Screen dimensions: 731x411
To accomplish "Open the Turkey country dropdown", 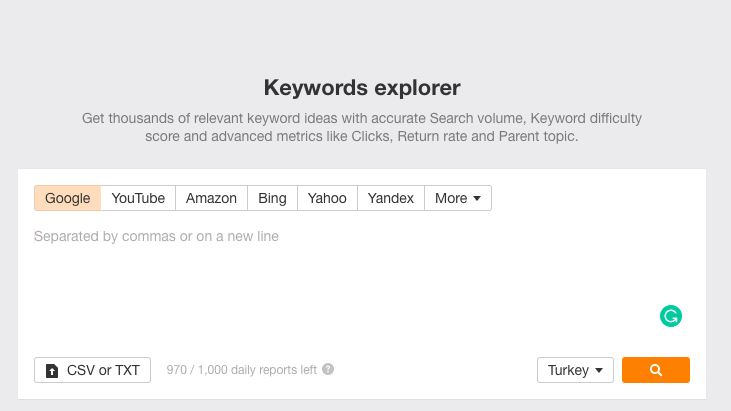I will (575, 370).
